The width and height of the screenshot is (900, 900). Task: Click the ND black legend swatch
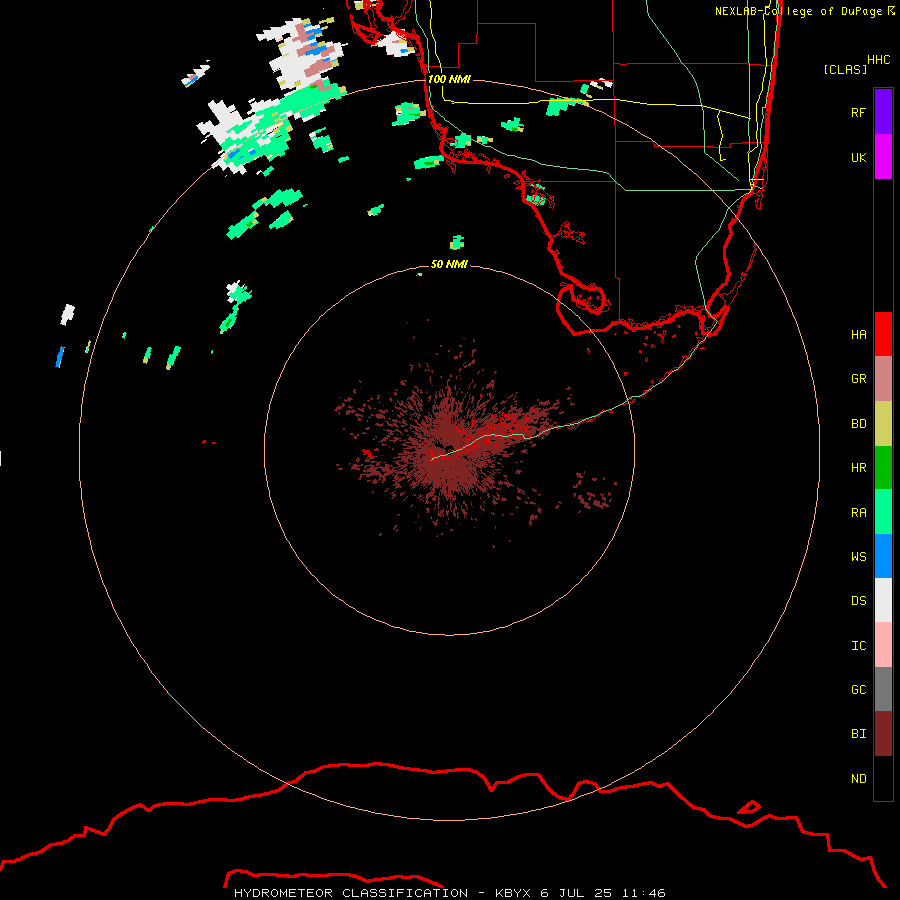coord(883,778)
